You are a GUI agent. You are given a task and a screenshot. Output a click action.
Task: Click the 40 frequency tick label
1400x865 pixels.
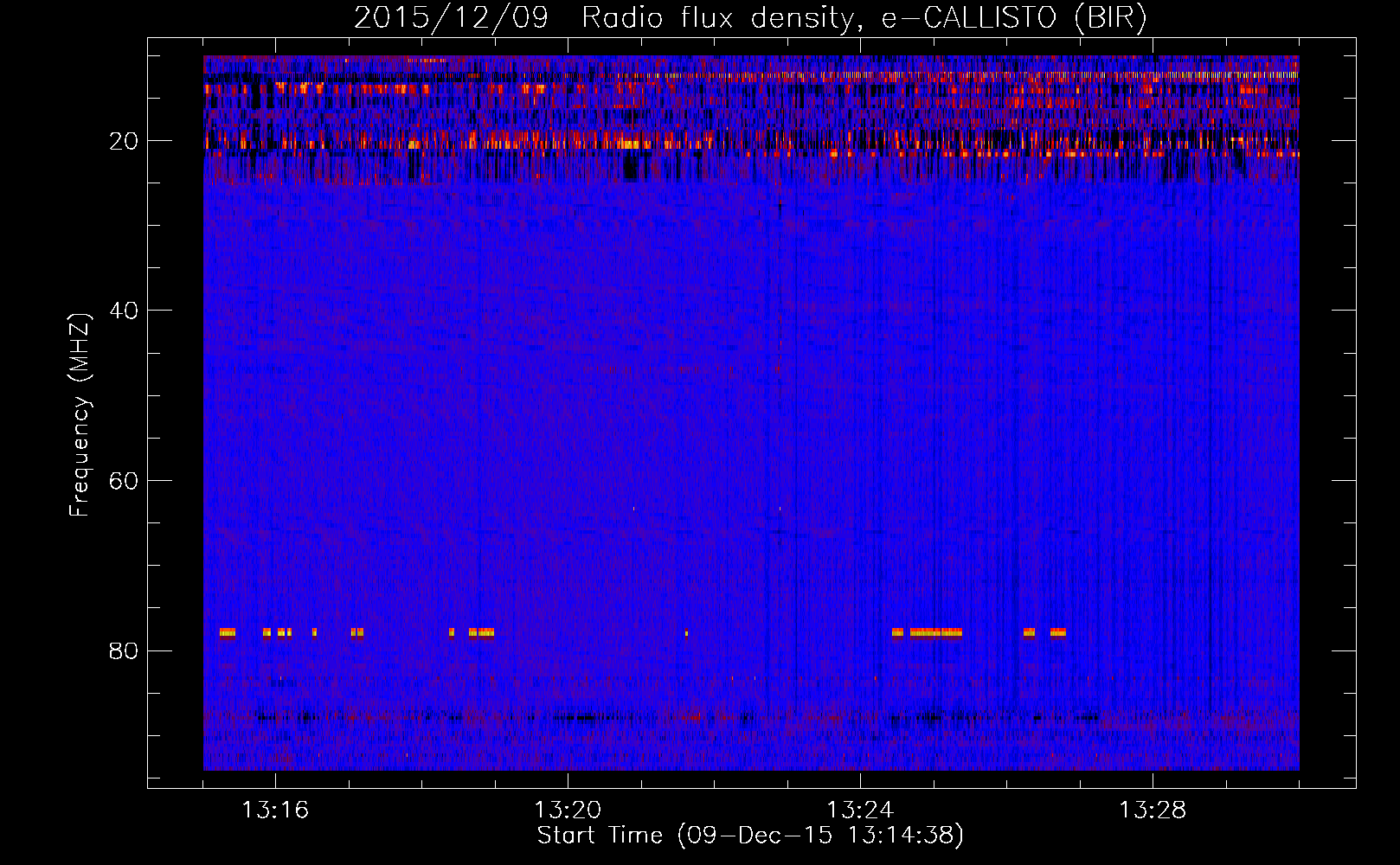[124, 311]
